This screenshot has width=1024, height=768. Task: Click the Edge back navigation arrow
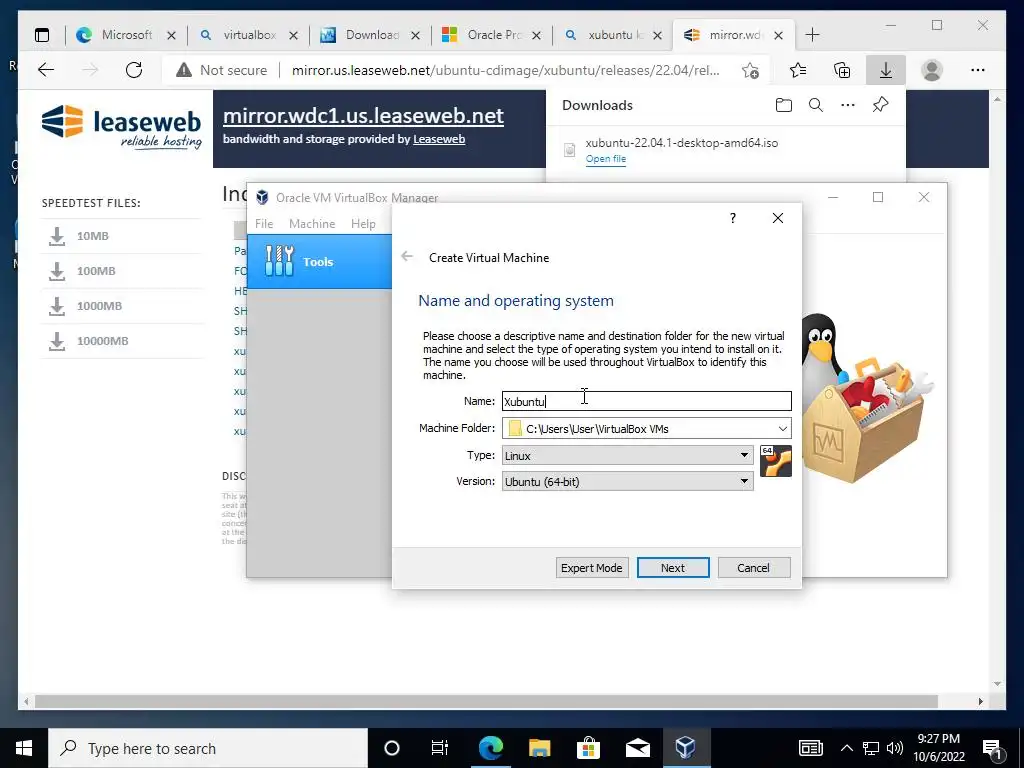46,70
